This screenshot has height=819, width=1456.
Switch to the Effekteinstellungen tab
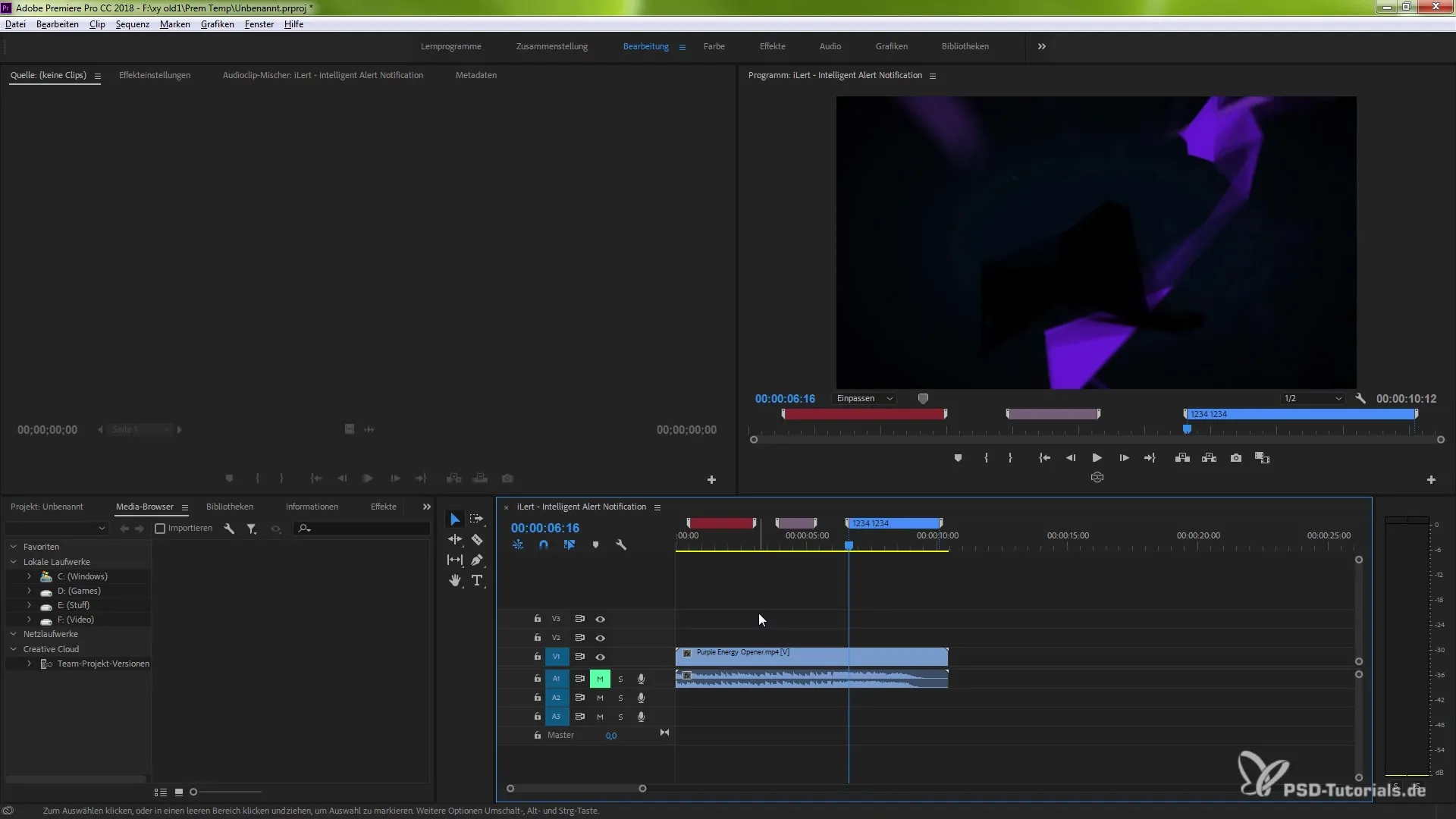155,75
